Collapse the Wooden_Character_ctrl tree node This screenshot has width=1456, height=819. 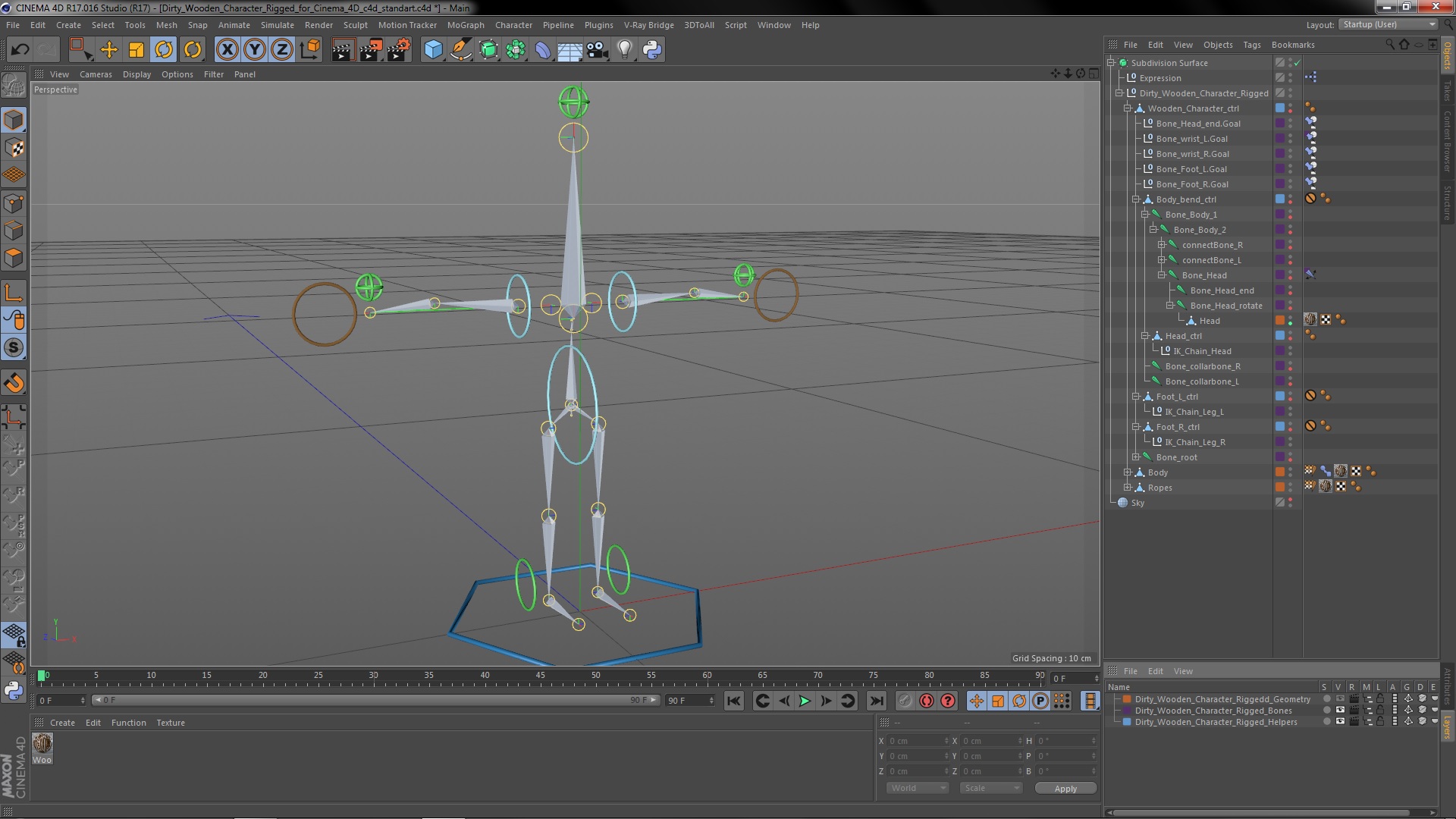1128,108
